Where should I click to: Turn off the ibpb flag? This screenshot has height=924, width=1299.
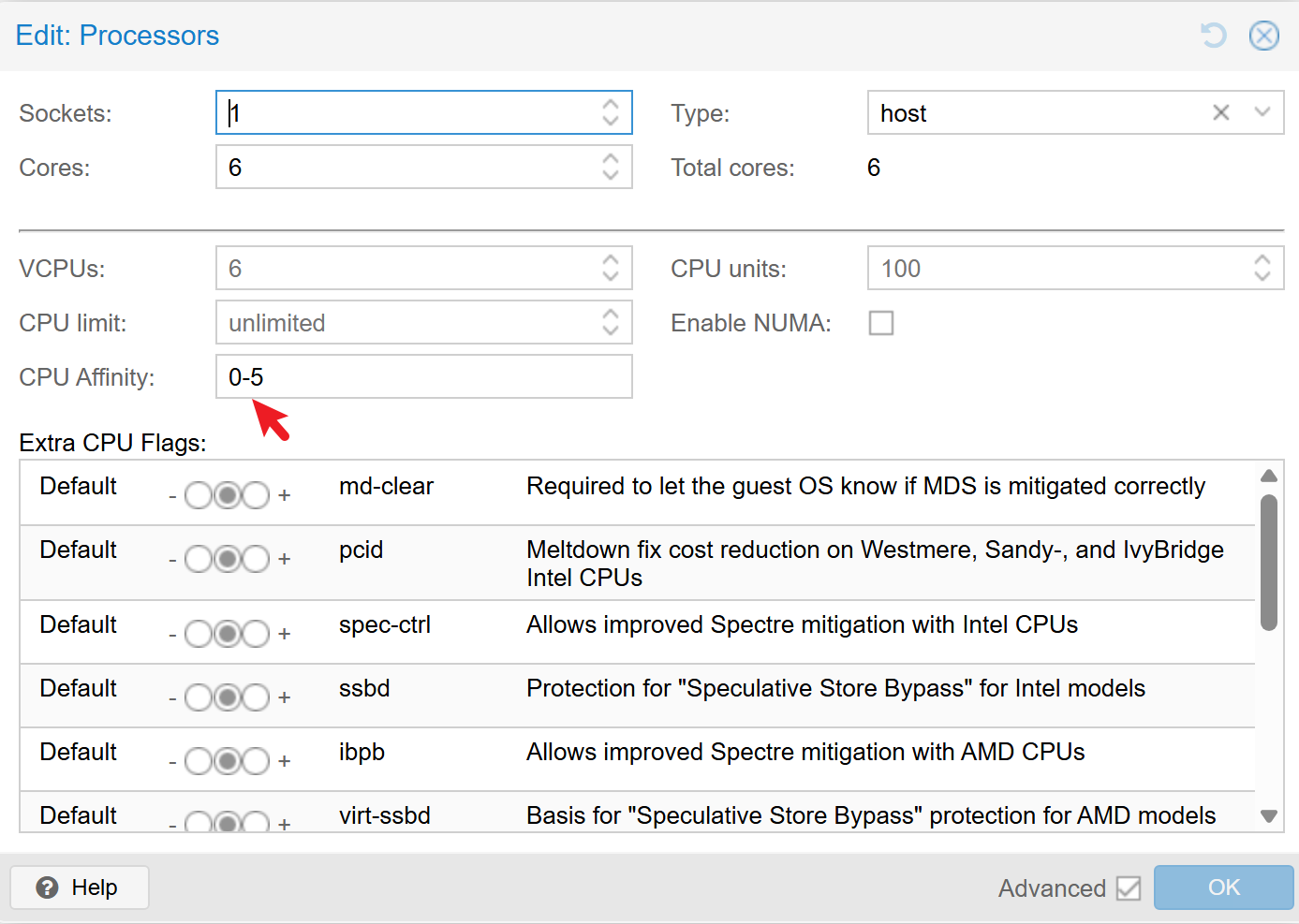[199, 761]
